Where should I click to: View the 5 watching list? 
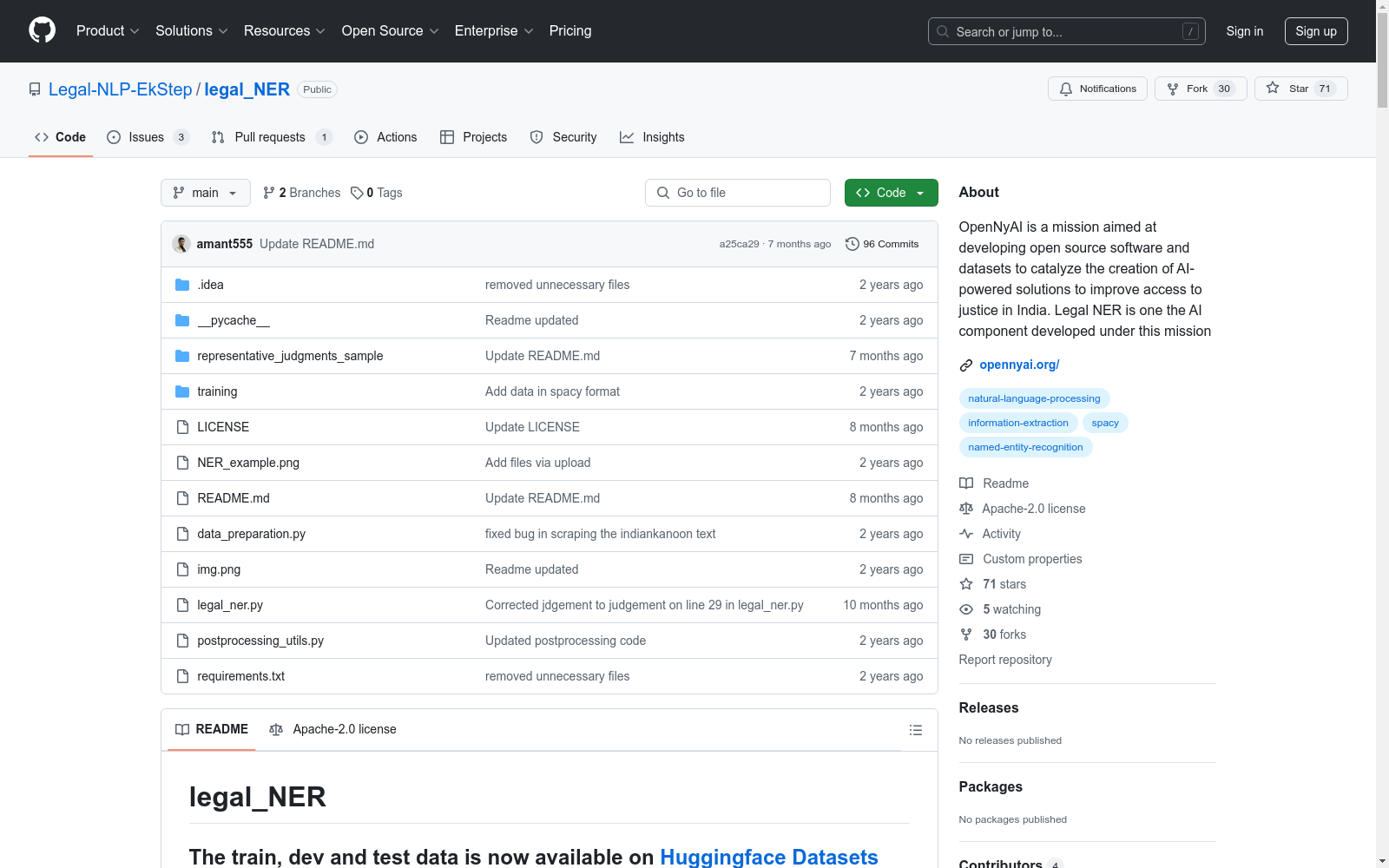[1000, 609]
